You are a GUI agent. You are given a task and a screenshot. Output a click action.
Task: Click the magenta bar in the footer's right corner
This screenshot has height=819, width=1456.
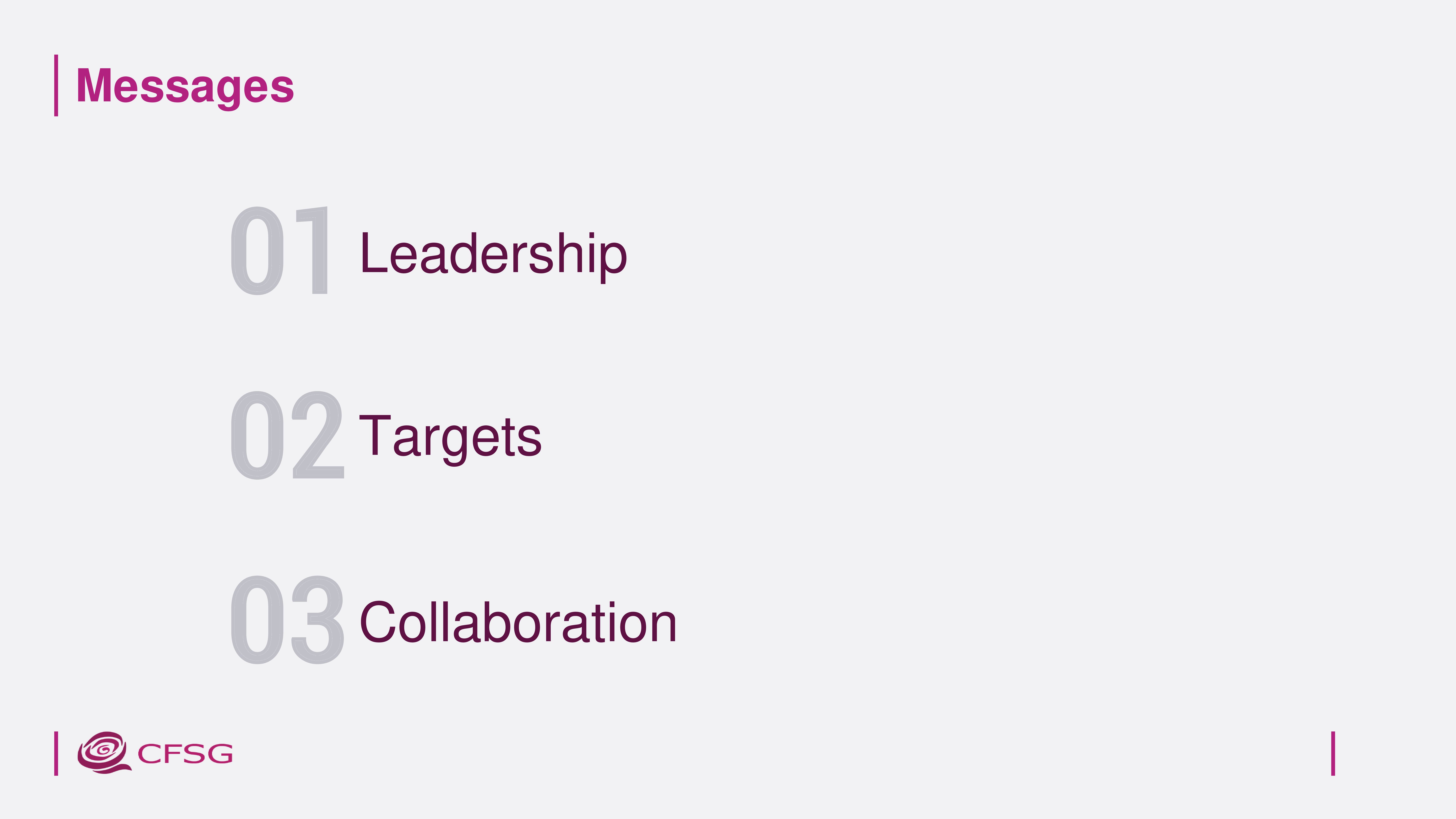[1333, 753]
